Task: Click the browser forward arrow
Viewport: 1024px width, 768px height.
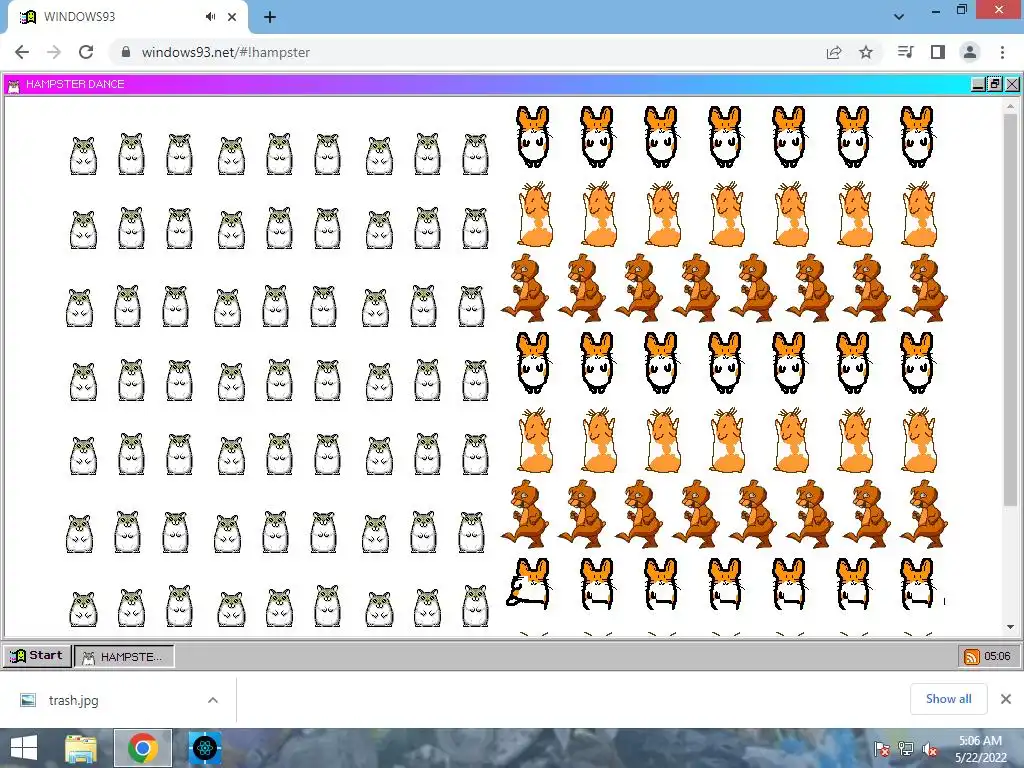Action: (54, 52)
